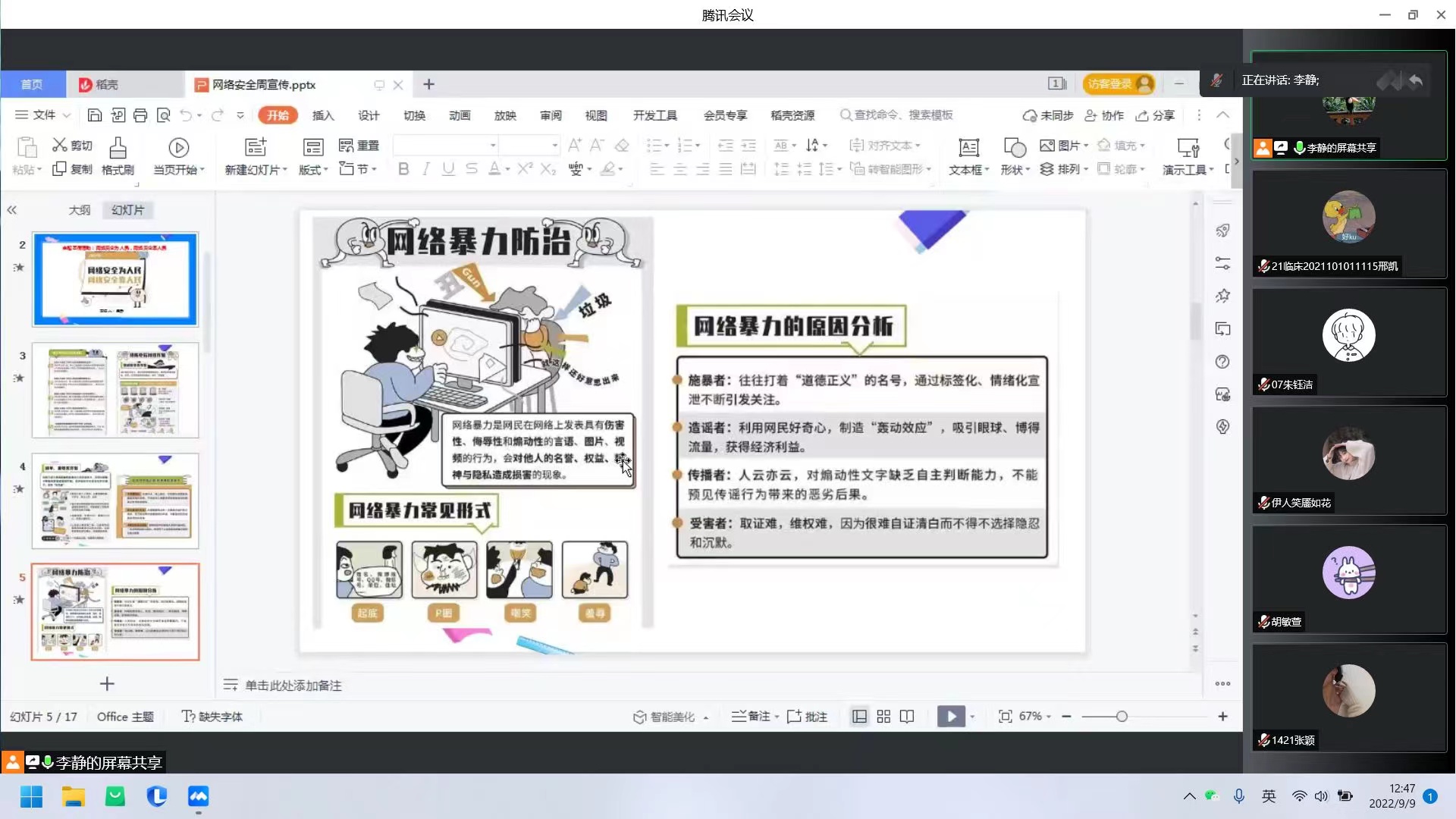This screenshot has width=1456, height=819.
Task: Expand the New Slide (新建幻灯片) dropdown
Action: (285, 170)
